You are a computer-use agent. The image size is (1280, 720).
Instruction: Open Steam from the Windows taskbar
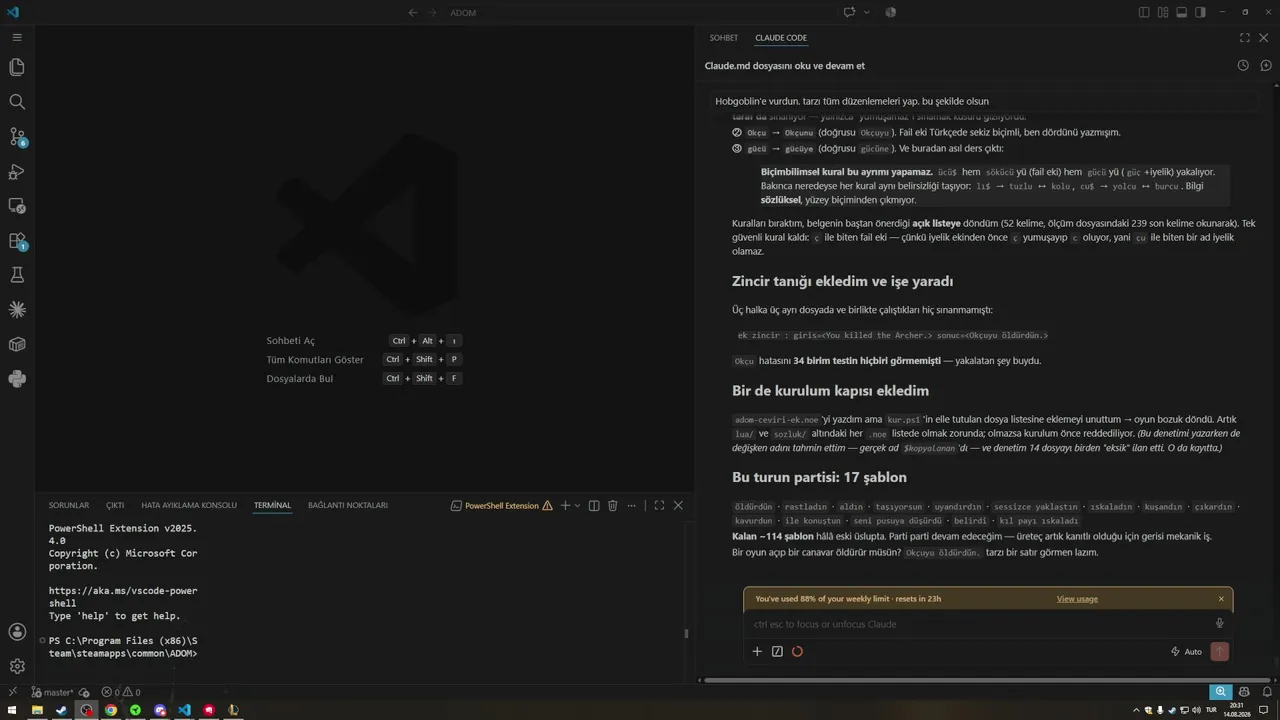point(61,710)
